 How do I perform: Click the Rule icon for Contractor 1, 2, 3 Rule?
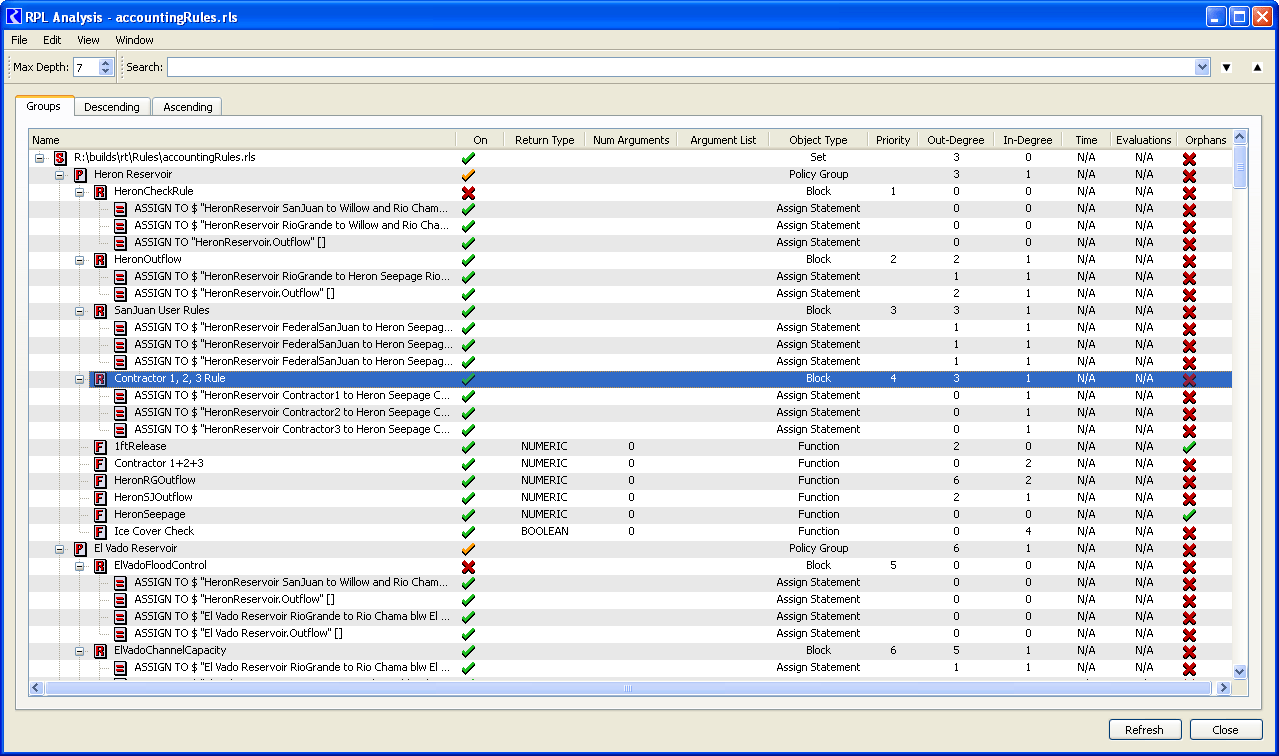[100, 379]
